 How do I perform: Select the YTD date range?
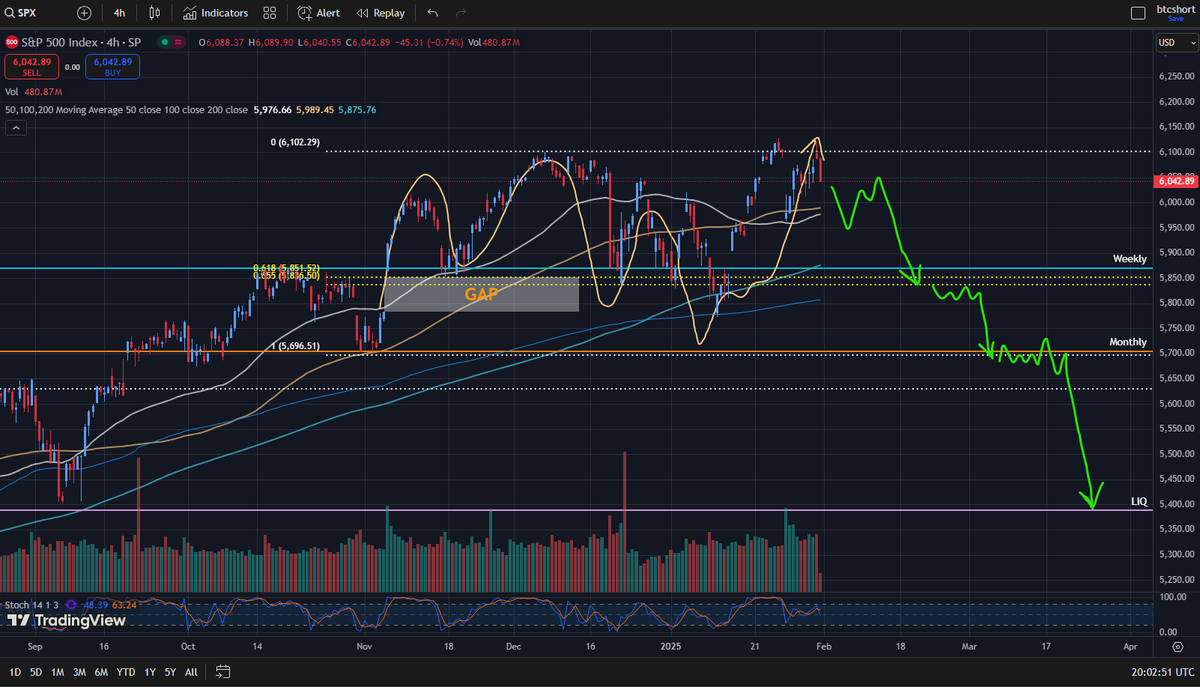click(126, 671)
